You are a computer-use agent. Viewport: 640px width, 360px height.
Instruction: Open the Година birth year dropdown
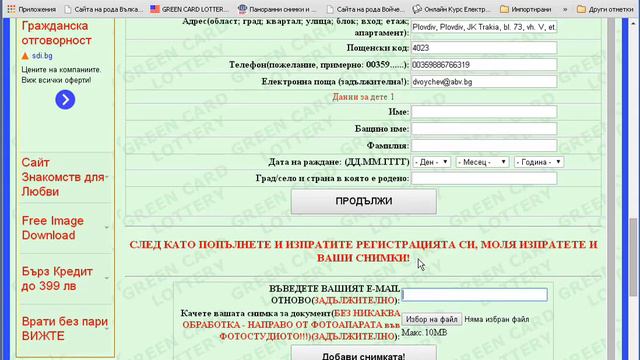pos(539,162)
